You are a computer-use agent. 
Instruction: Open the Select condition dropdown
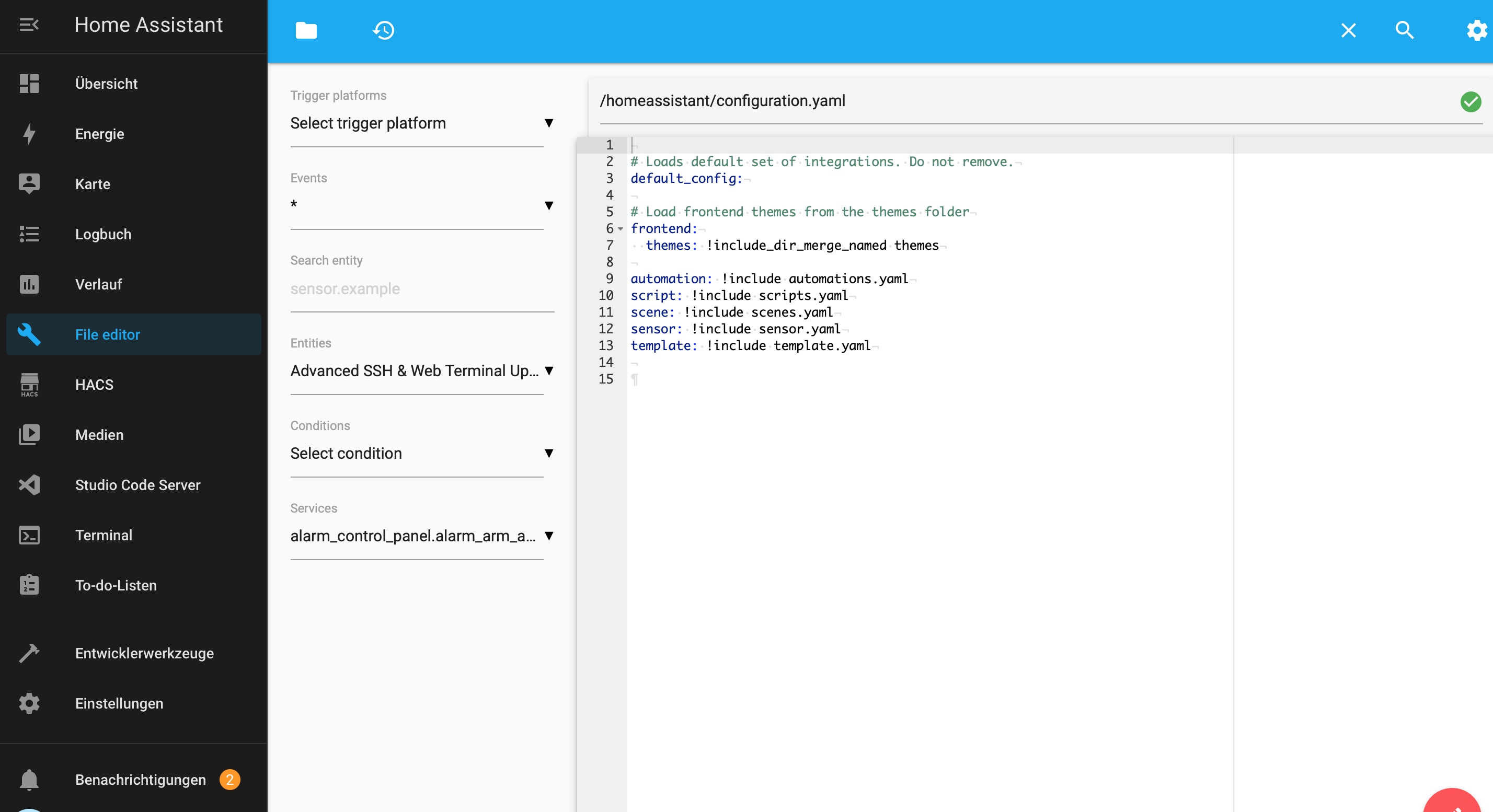coord(421,454)
